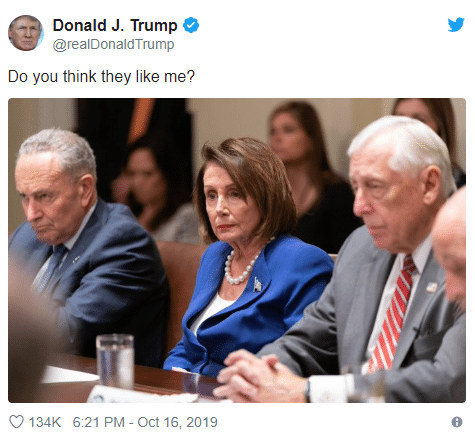Click the red striped tie in the photo
This screenshot has height=437, width=475.
click(393, 313)
